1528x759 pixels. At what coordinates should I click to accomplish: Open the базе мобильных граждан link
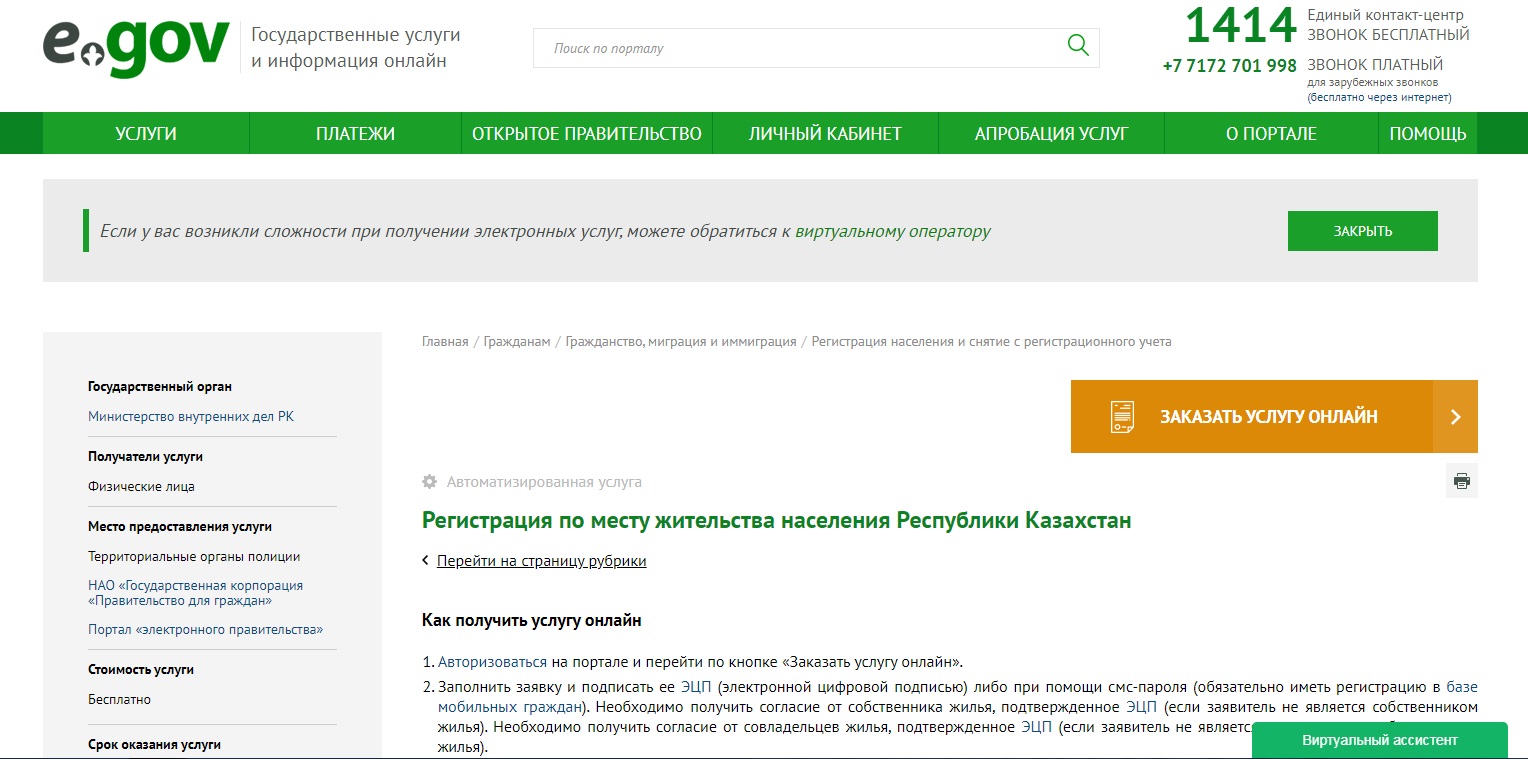point(958,696)
